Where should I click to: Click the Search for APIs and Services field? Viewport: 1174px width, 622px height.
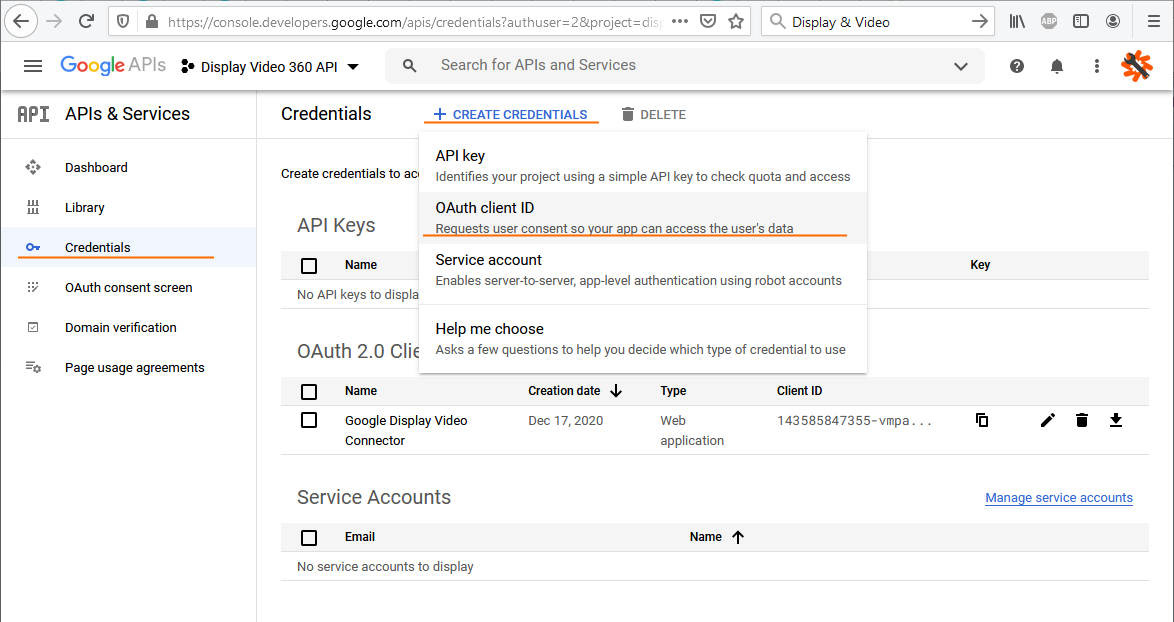(680, 66)
